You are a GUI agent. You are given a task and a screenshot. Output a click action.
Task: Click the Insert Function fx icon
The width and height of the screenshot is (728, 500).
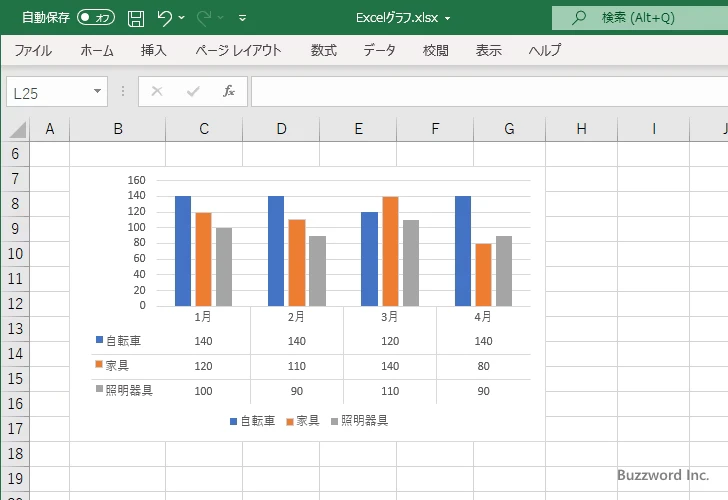(x=228, y=91)
